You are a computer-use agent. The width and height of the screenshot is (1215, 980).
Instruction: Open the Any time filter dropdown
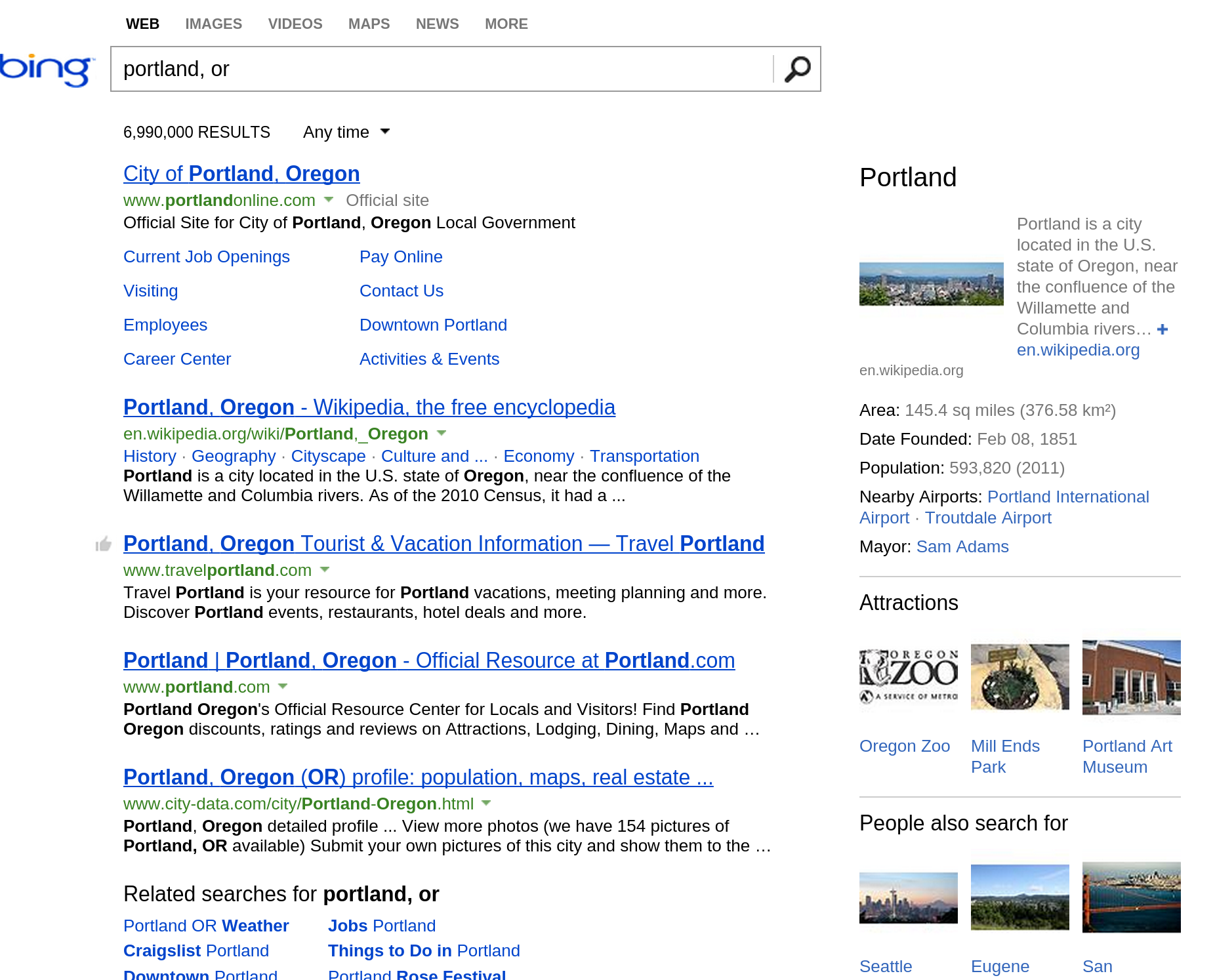[x=346, y=133]
